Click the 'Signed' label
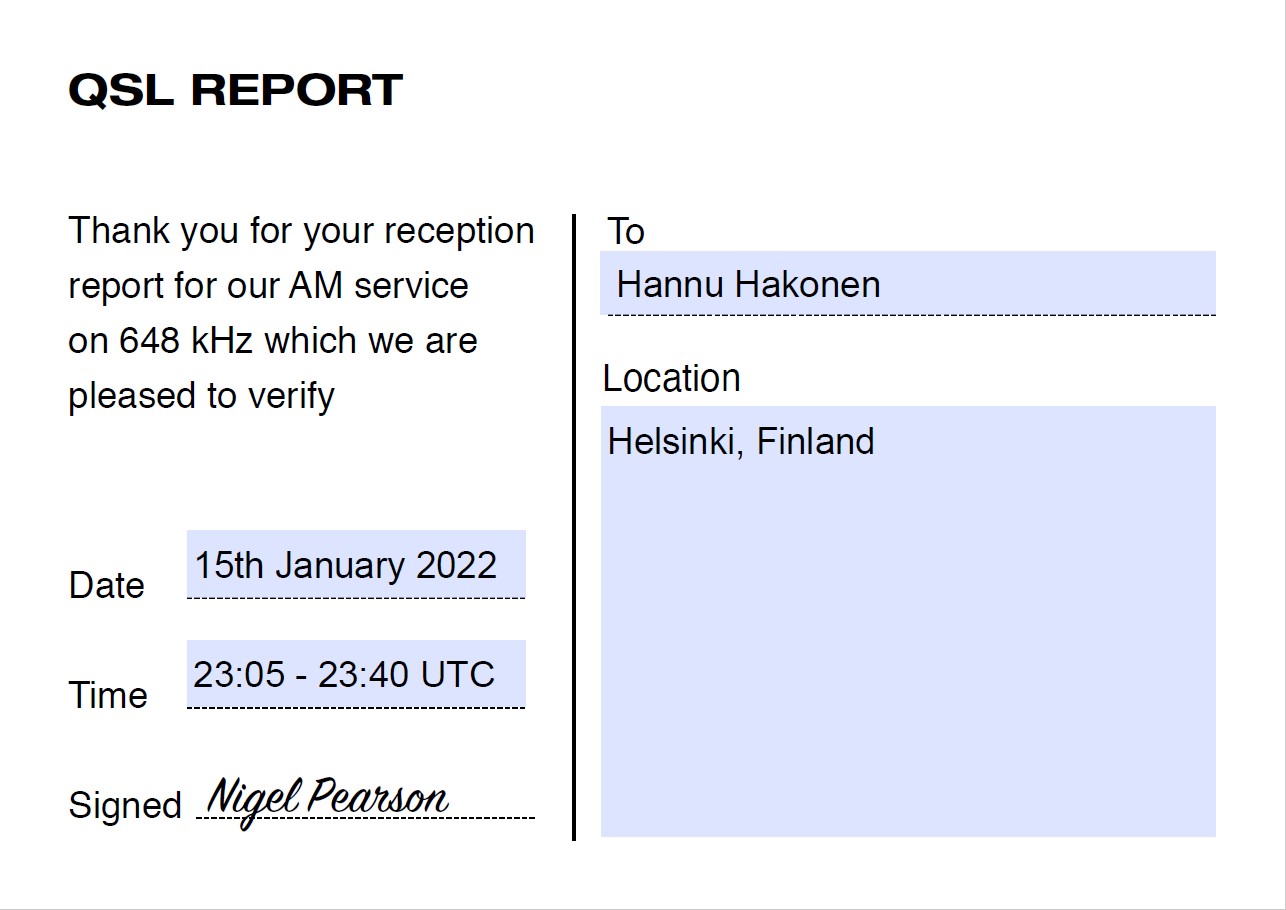Viewport: 1286px width, 910px height. point(125,805)
